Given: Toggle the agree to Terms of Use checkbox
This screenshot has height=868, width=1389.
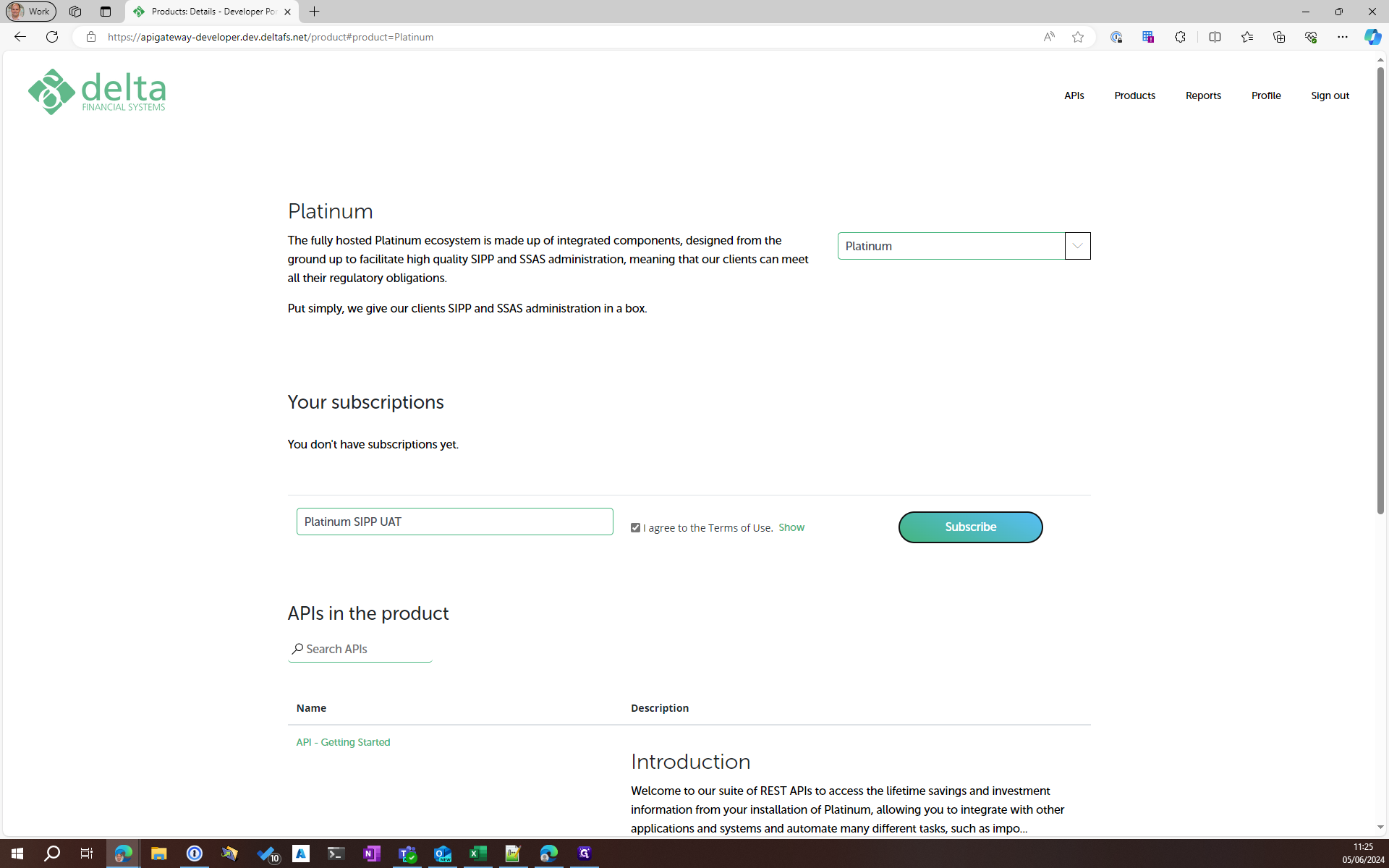Looking at the screenshot, I should point(635,528).
